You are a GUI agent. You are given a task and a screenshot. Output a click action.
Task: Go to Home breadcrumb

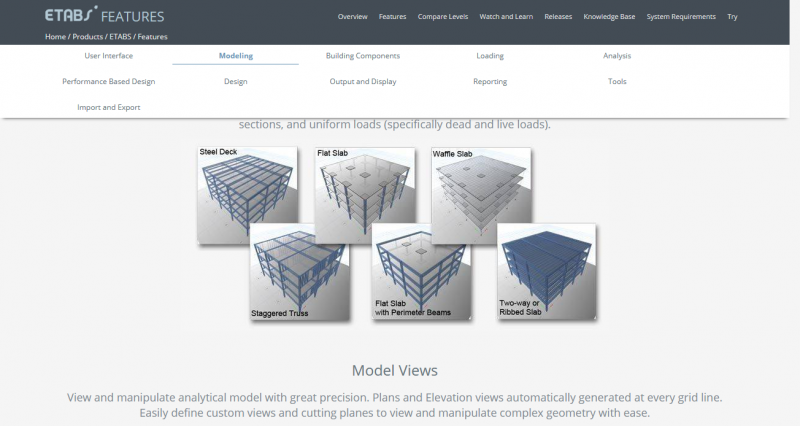click(x=55, y=37)
